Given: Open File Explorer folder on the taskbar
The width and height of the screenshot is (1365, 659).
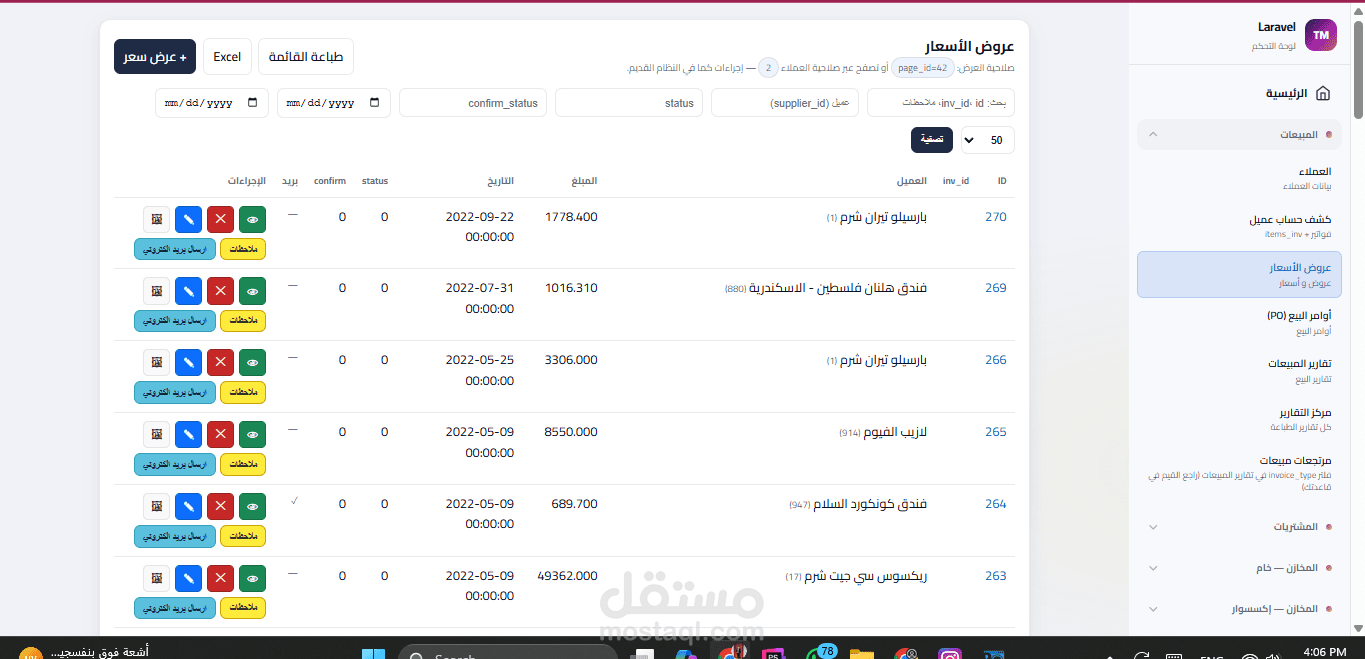Looking at the screenshot, I should click(x=862, y=655).
